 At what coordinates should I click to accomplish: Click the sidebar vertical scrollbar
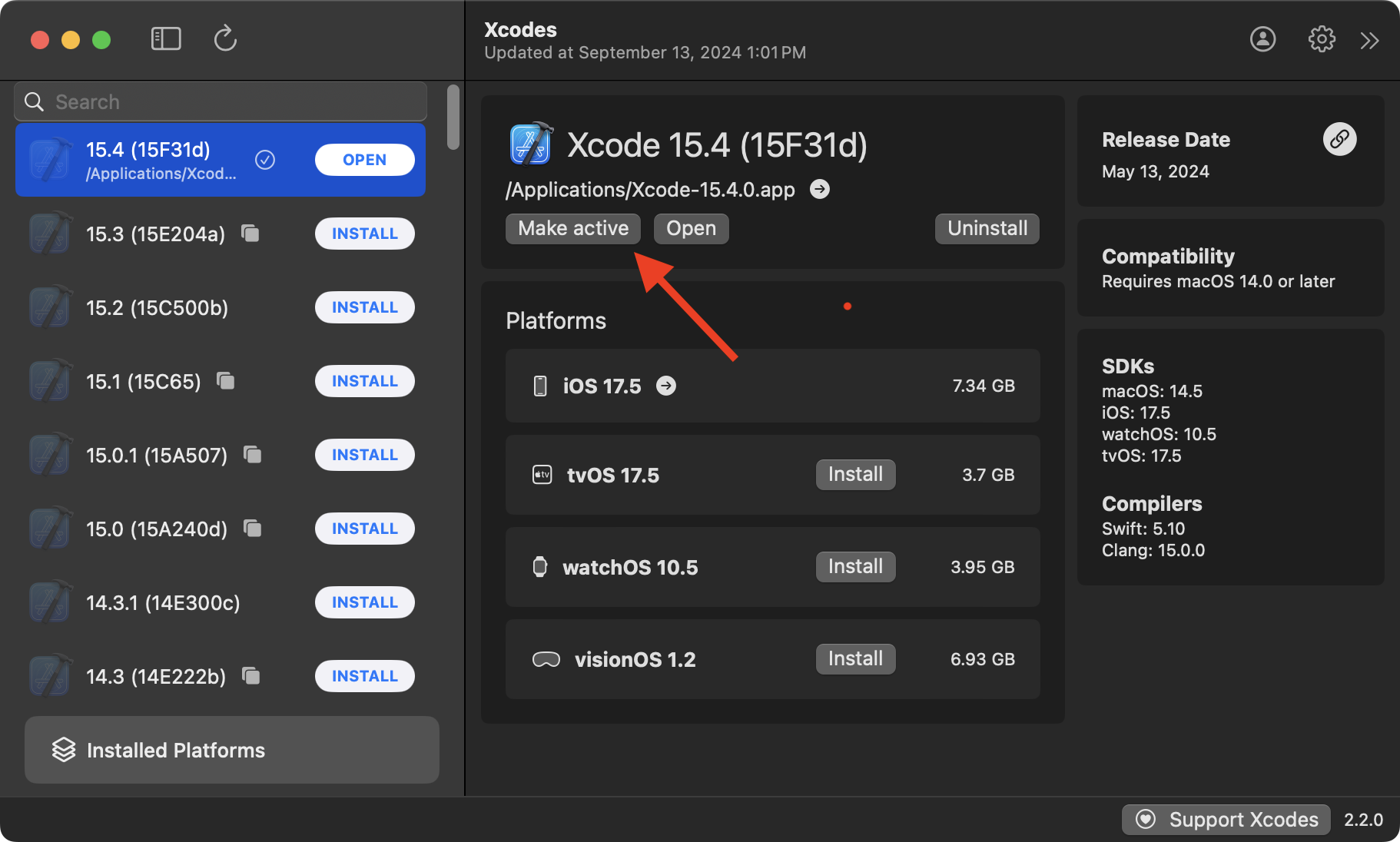click(453, 118)
